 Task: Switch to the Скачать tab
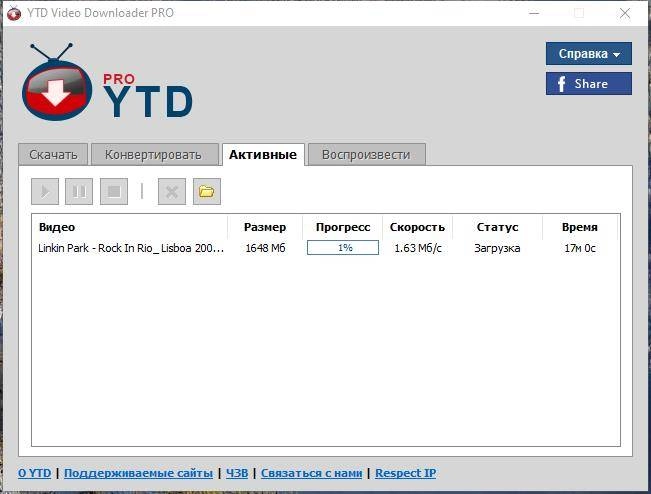click(x=53, y=154)
